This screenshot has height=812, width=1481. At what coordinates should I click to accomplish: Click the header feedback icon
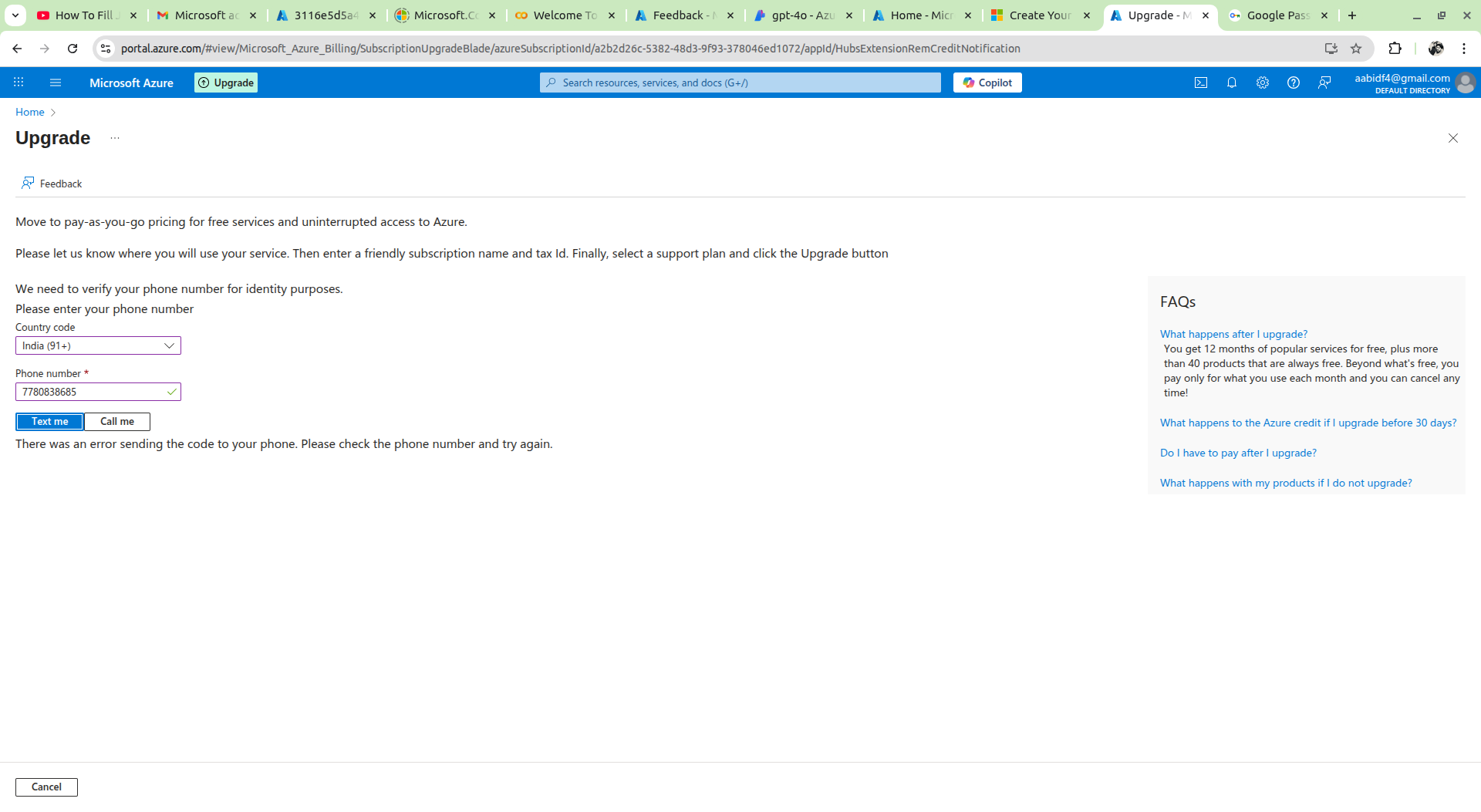[1324, 83]
